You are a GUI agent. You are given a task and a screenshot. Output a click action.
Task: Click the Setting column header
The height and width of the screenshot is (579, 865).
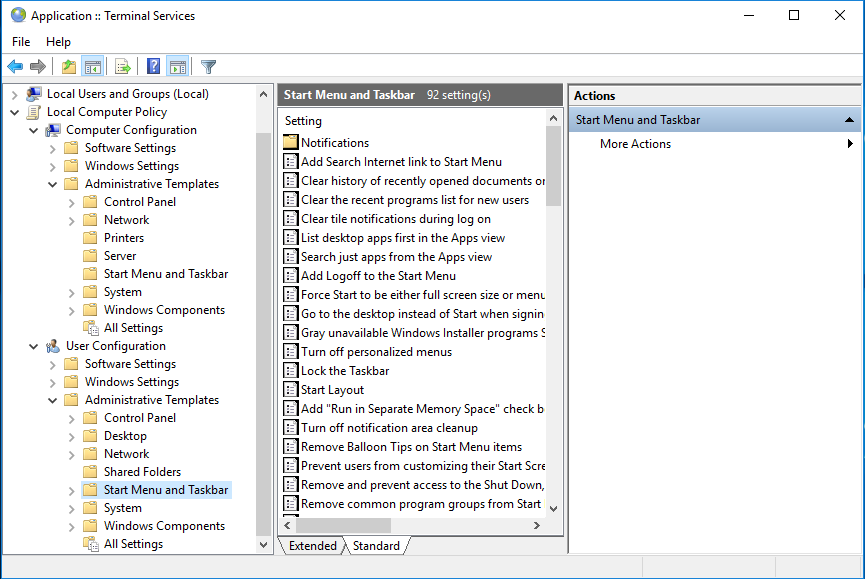coord(304,121)
